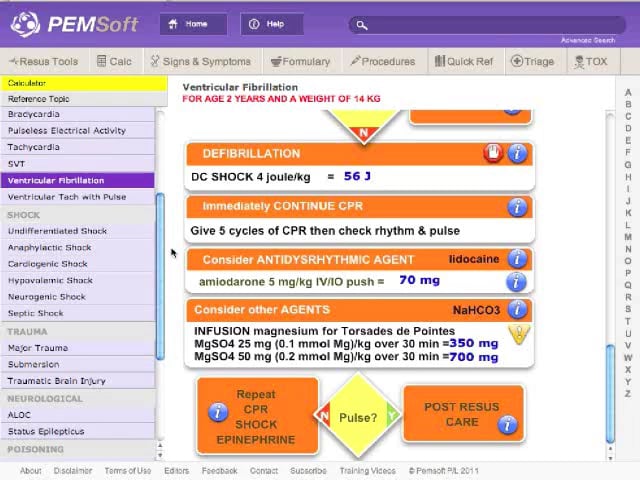Select Septic Shock

[78, 313]
